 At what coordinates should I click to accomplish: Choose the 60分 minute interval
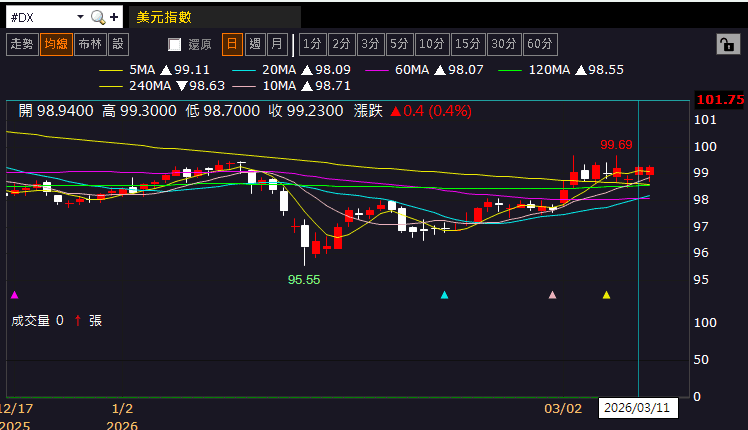(540, 44)
